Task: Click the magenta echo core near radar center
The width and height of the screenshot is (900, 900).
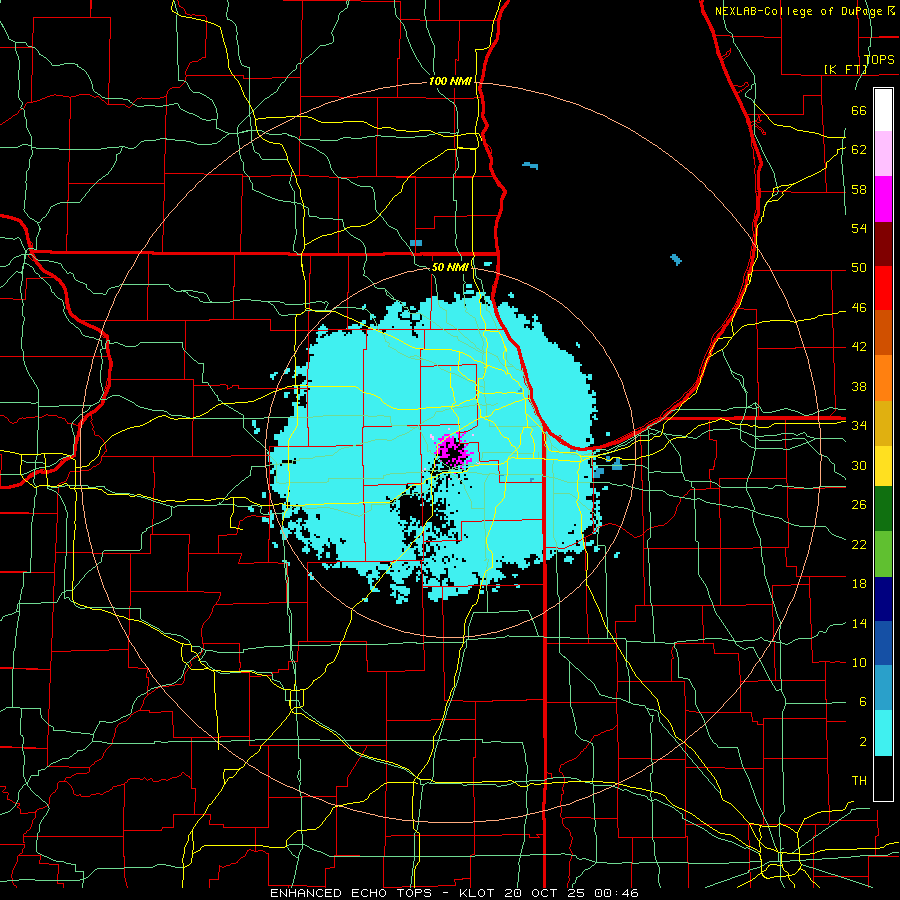Action: 452,449
